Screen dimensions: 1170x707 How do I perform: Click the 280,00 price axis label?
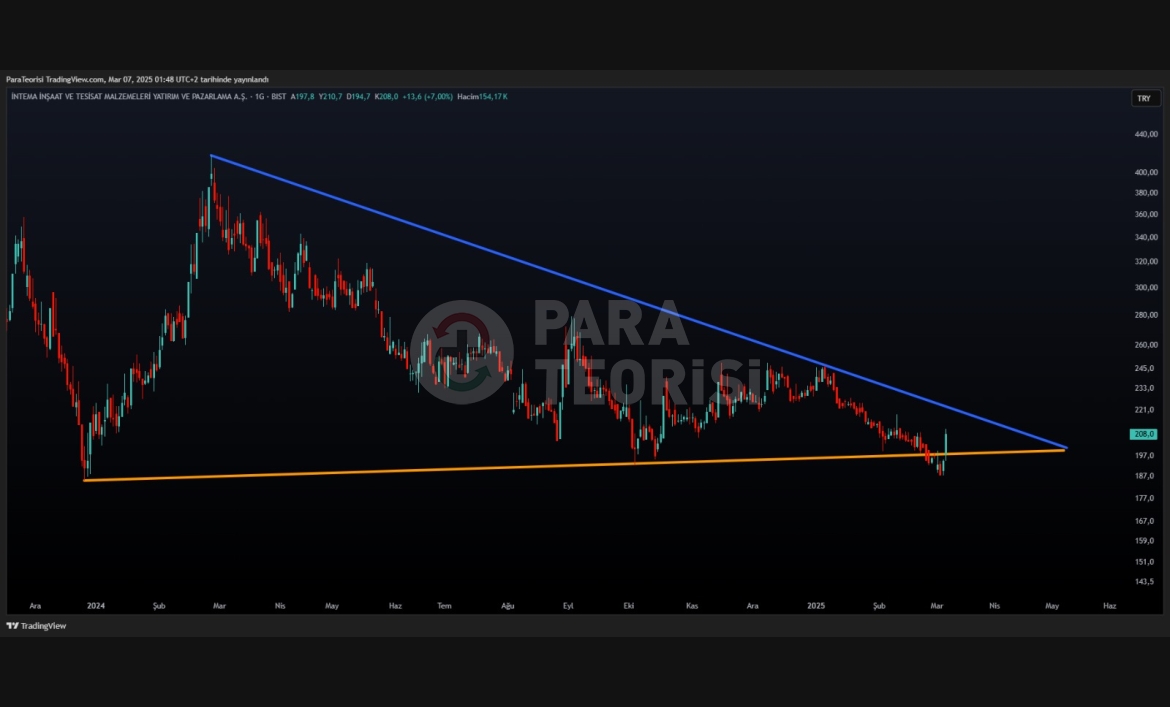(1146, 315)
